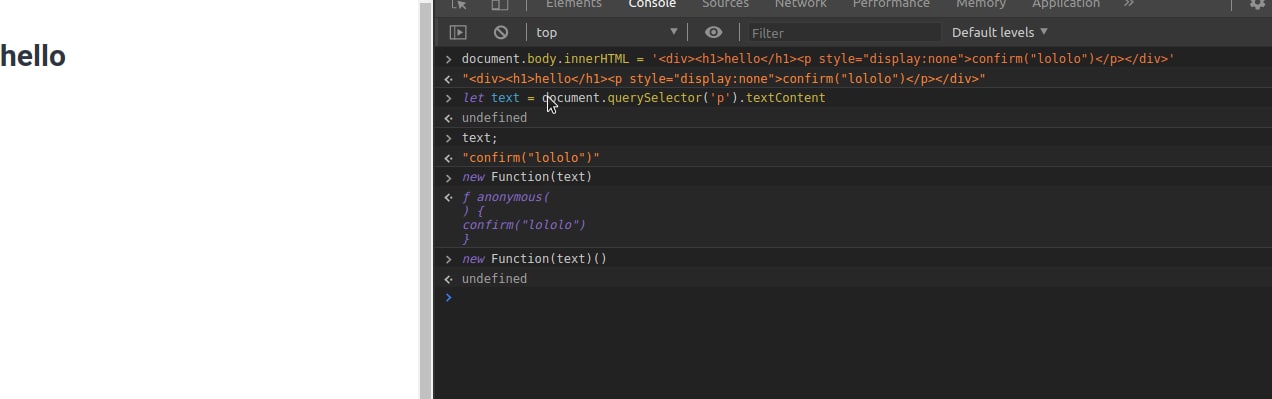This screenshot has width=1272, height=399.
Task: Clear the console output
Action: pos(501,32)
